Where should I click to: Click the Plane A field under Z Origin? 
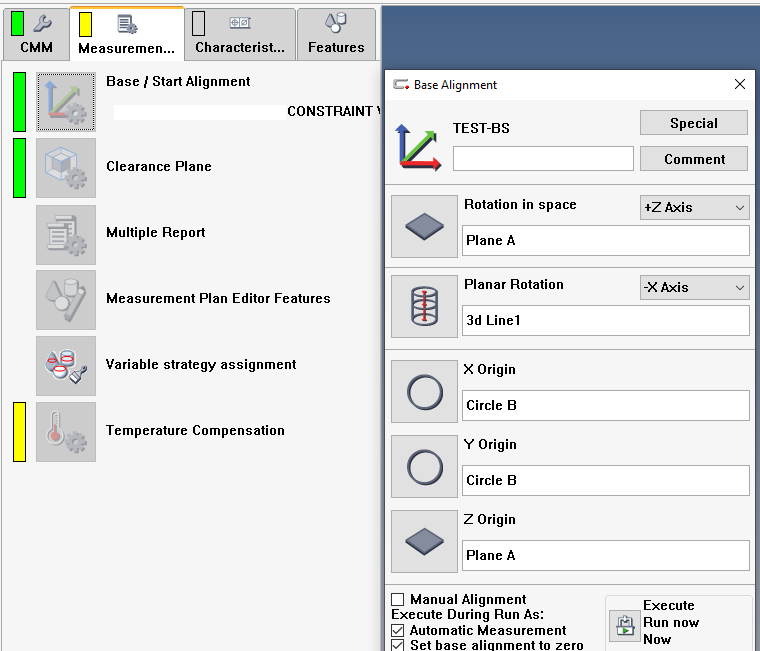click(606, 556)
